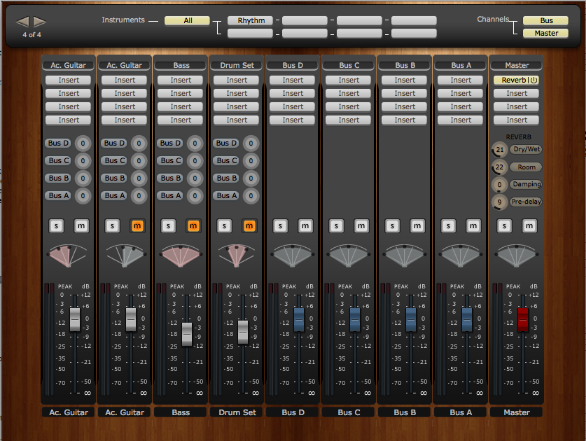Screen dimensions: 586x441
Task: Click the first Ac. Guitar volume fader
Action: coord(75,320)
